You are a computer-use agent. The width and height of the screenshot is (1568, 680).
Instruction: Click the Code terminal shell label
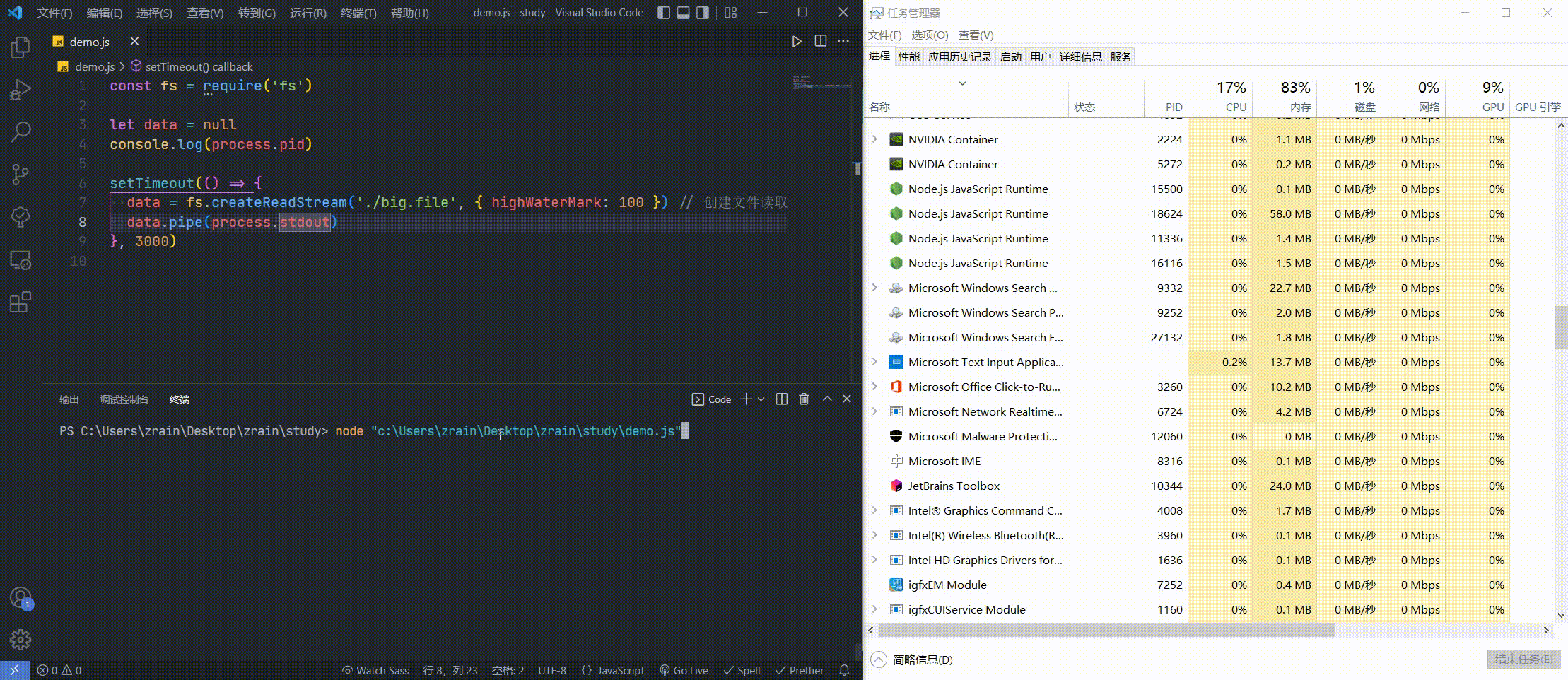pyautogui.click(x=712, y=399)
